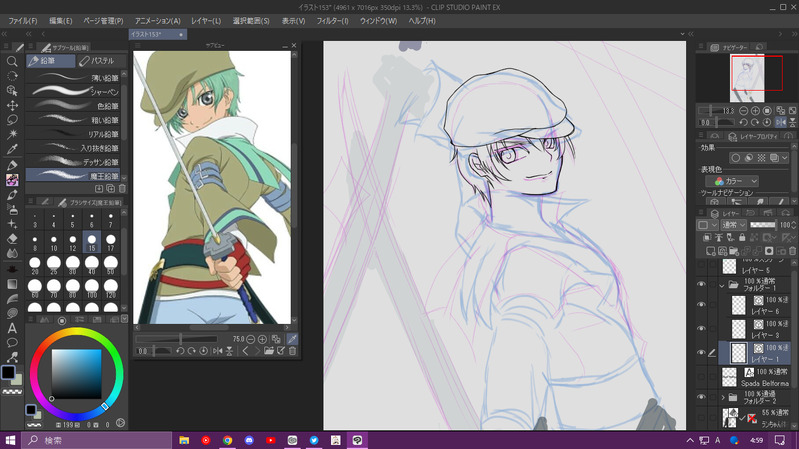Hide the レイヤー 3 layer
This screenshot has width=799, height=449.
701,329
